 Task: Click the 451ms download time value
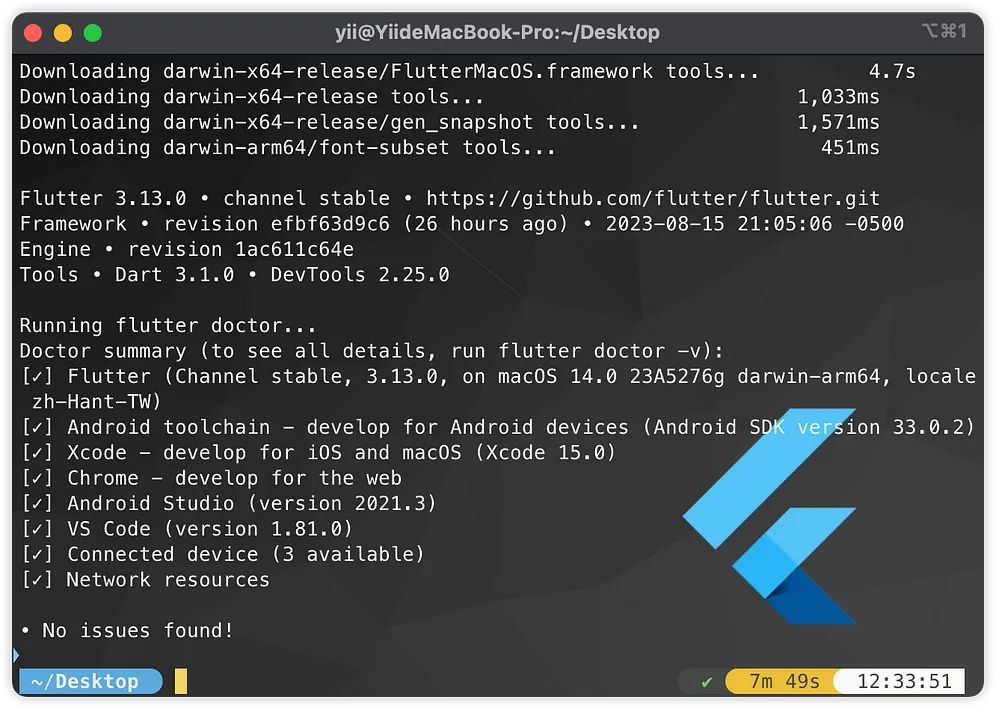coord(851,147)
